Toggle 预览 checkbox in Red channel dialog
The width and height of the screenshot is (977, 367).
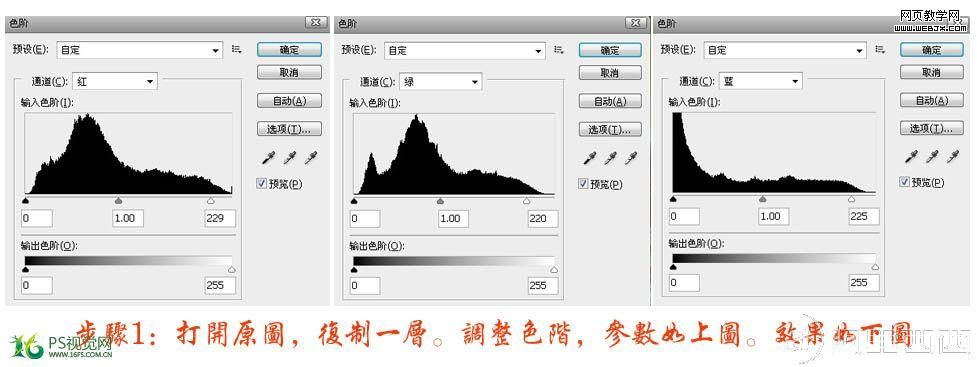click(262, 183)
